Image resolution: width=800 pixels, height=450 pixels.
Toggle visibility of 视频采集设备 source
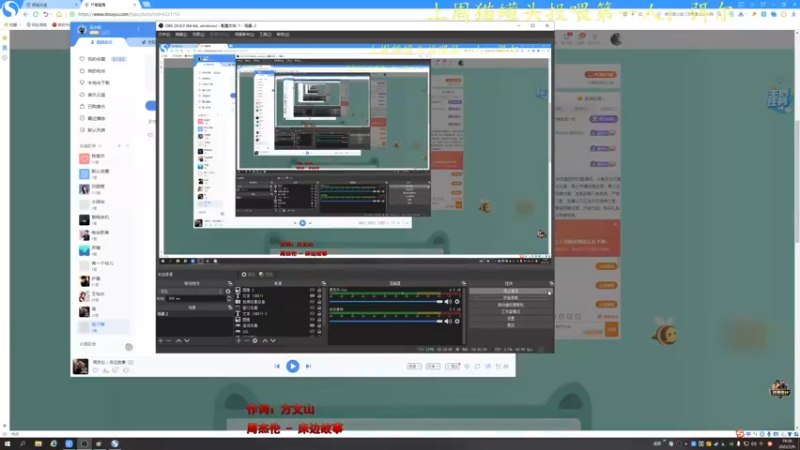[312, 302]
